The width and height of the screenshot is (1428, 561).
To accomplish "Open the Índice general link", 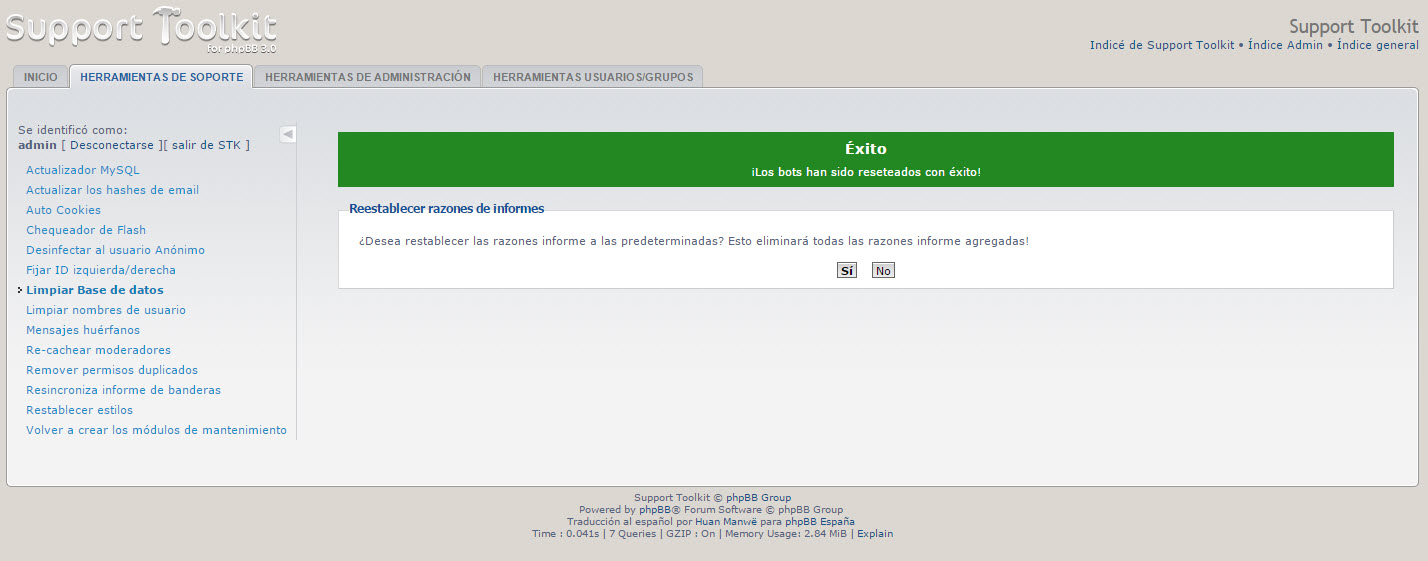I will click(x=1377, y=45).
